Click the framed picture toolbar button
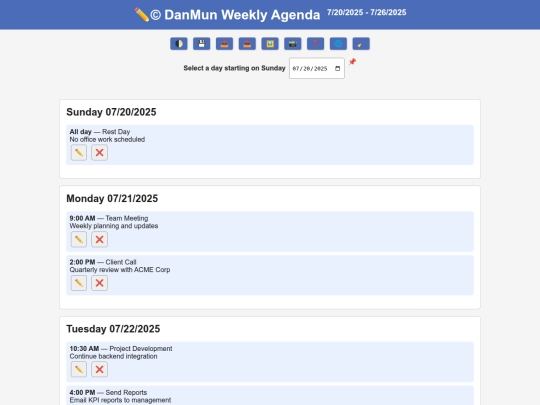This screenshot has width=540, height=405. click(x=270, y=44)
